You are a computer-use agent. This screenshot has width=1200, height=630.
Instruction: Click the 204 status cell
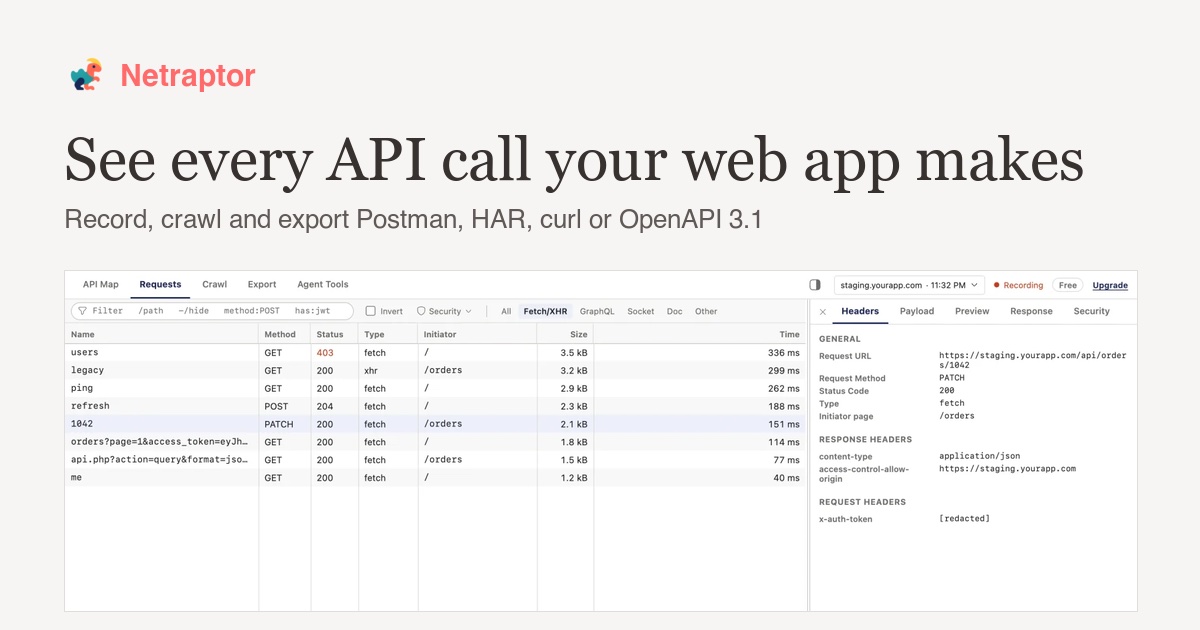coord(325,407)
